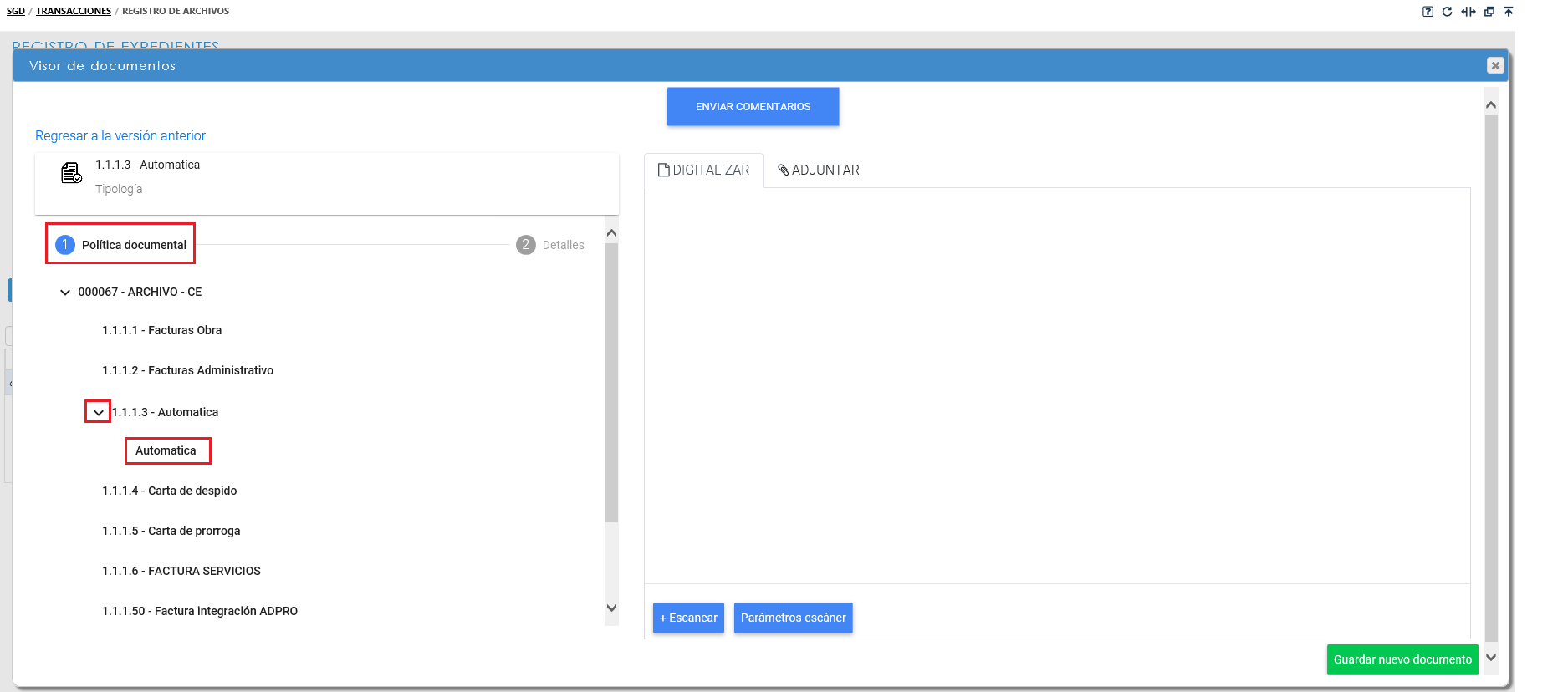Select 1.1.1.1 - Facturas Obra
The height and width of the screenshot is (692, 1568).
[x=162, y=330]
